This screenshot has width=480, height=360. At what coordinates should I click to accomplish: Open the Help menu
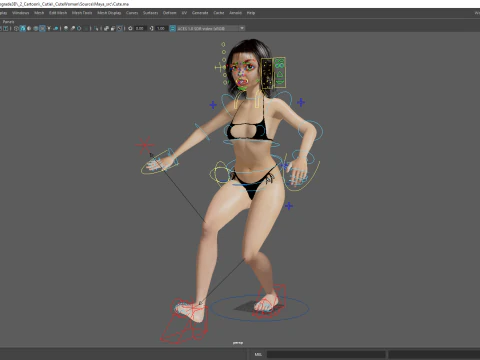click(251, 13)
